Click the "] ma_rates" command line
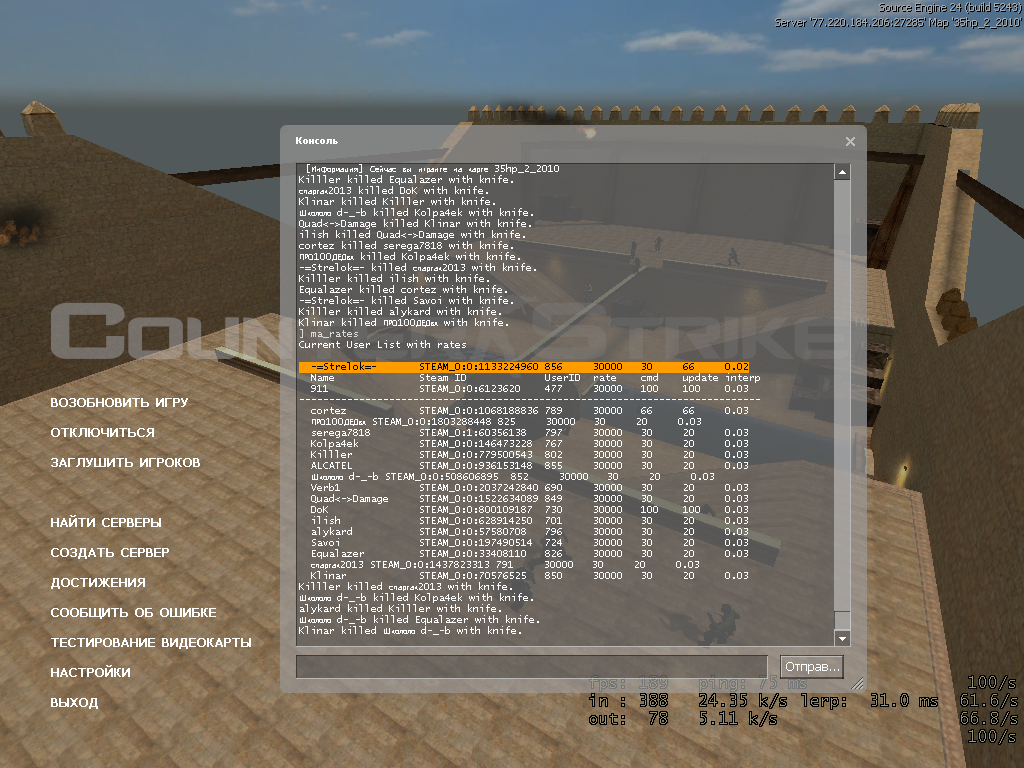Image resolution: width=1024 pixels, height=768 pixels. point(328,334)
